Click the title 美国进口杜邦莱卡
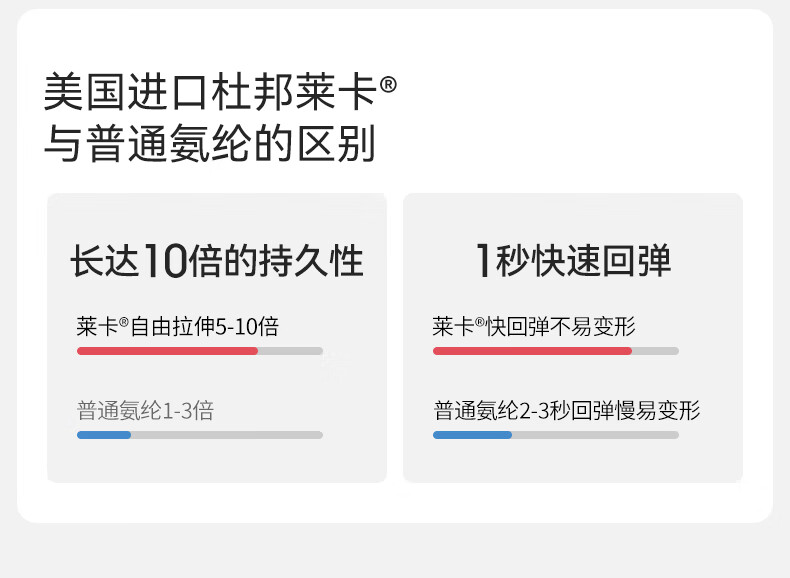Viewport: 790px width, 578px height. point(210,95)
